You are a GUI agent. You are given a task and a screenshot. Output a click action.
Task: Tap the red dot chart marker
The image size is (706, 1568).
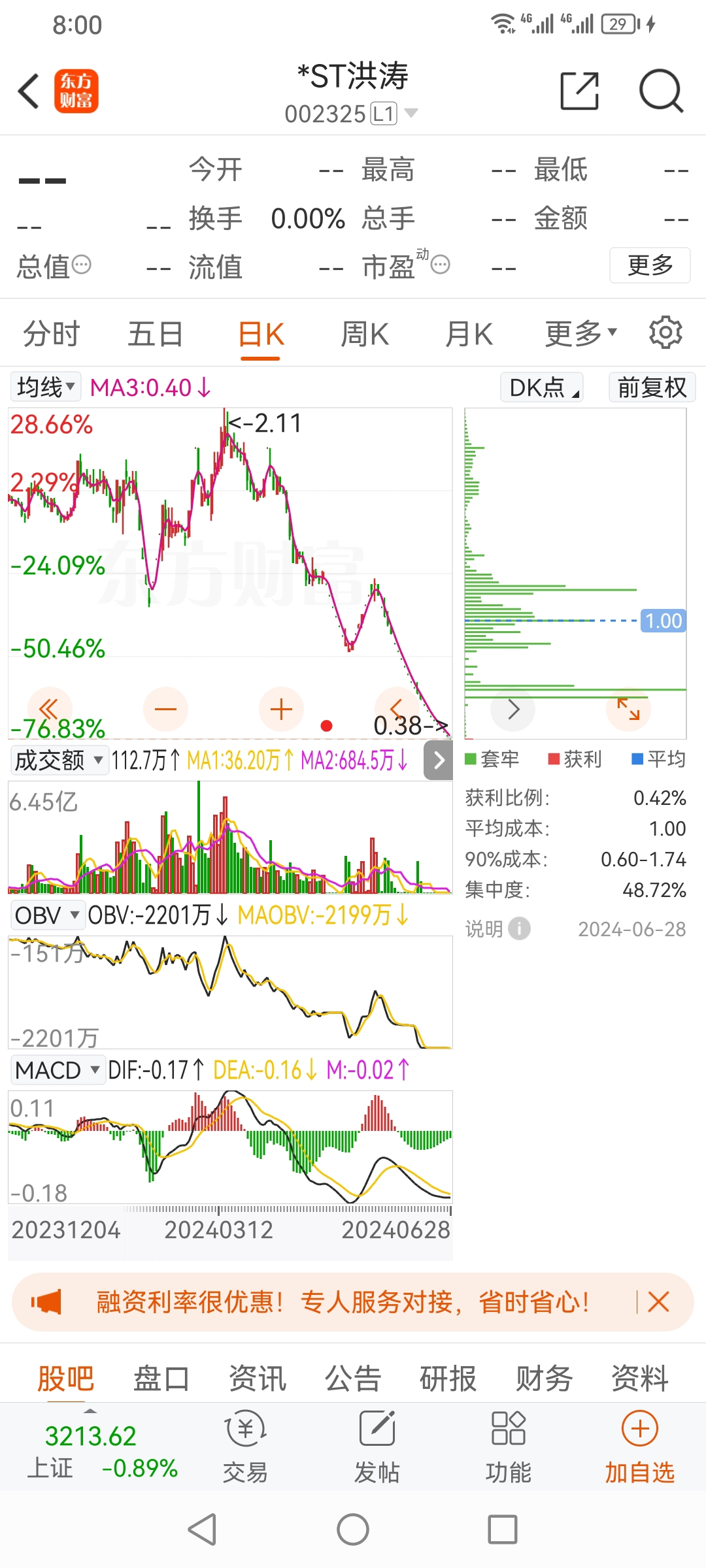point(327,725)
